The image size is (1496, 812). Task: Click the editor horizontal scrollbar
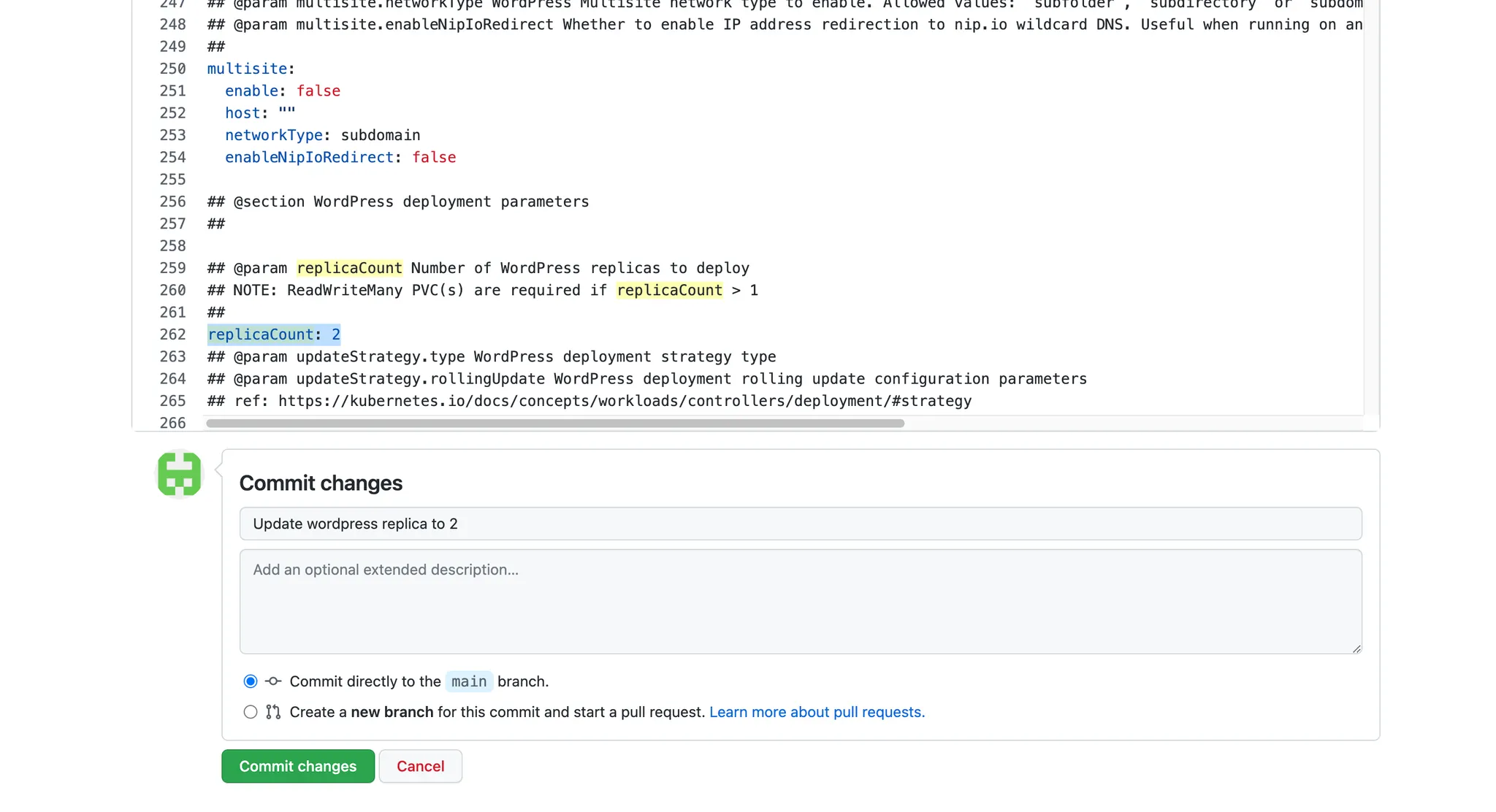click(555, 424)
